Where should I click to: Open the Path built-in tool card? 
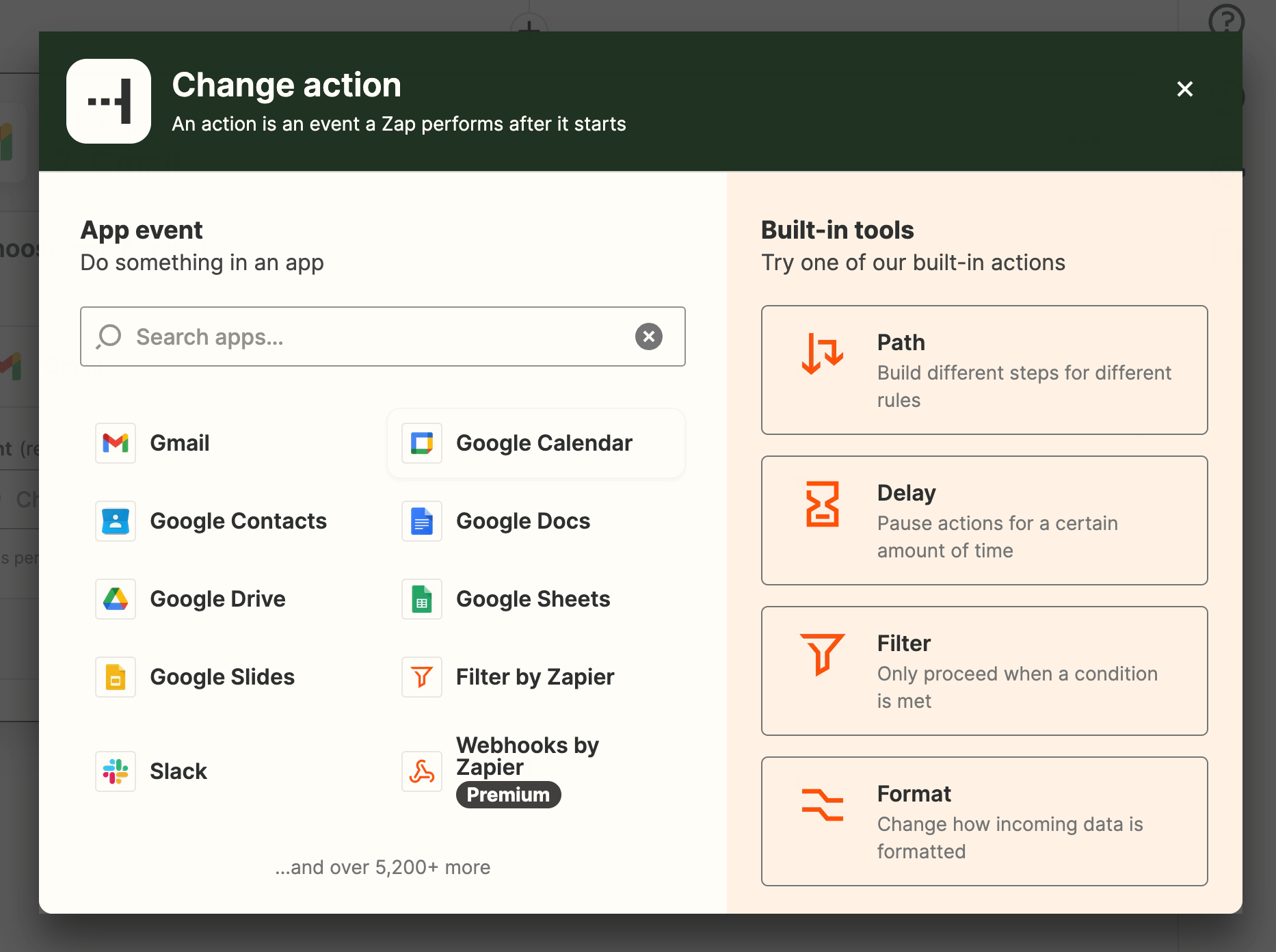[985, 370]
